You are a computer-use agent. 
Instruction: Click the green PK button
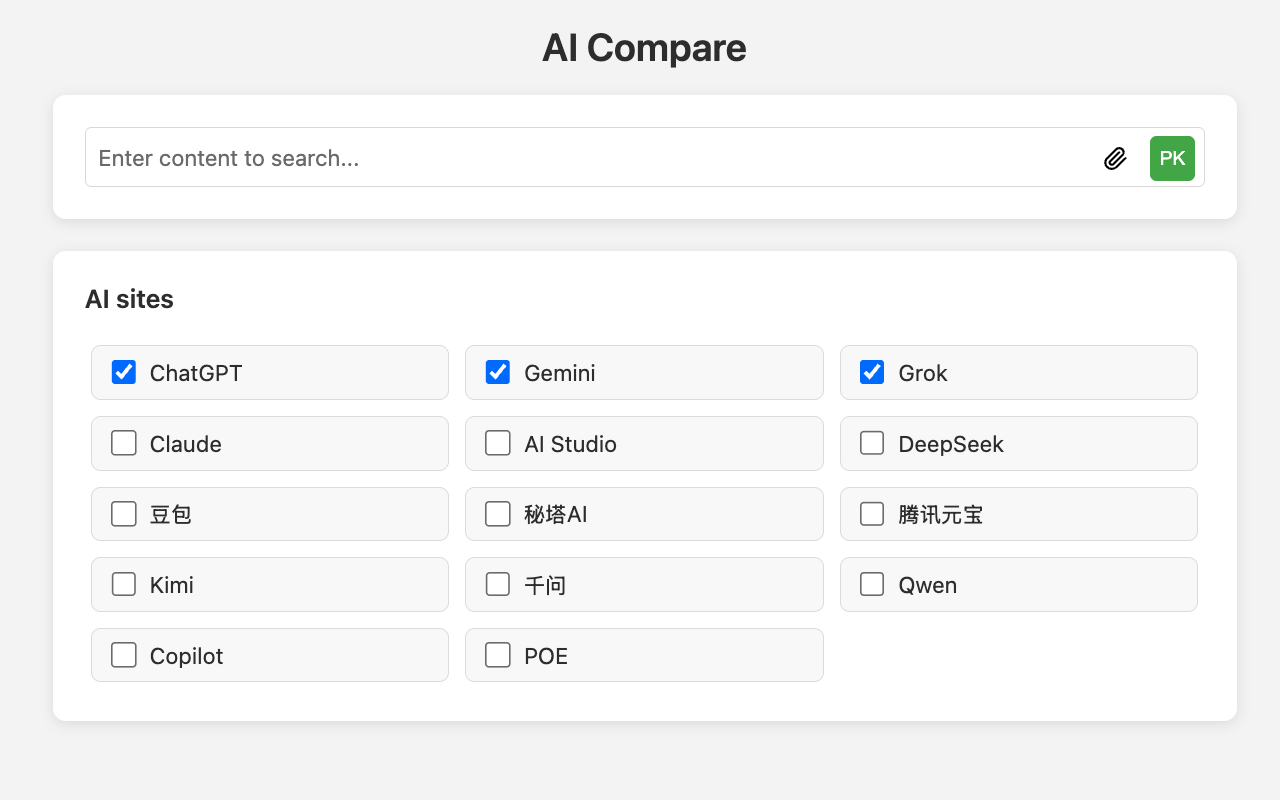coord(1172,158)
